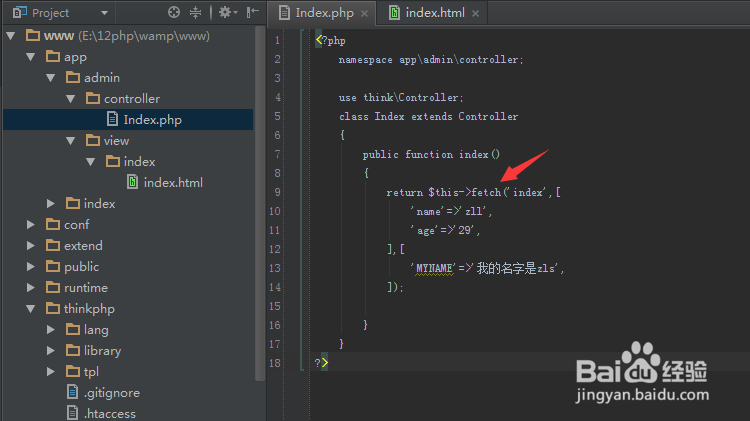Screen dimensions: 750x421
Task: Click the namespace app\admin\controller line
Action: tap(431, 60)
